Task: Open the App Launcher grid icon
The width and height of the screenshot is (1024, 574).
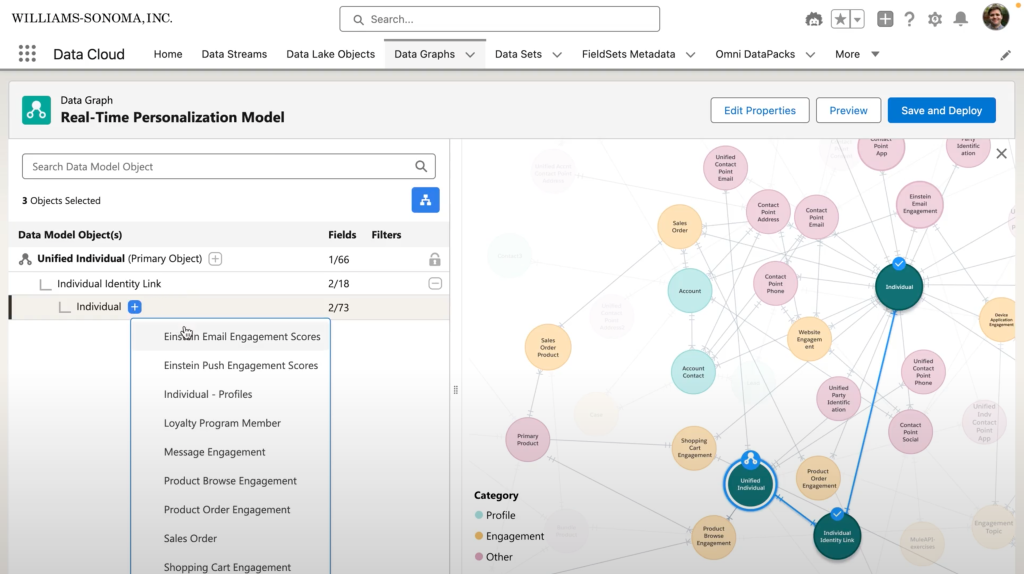Action: click(x=27, y=54)
